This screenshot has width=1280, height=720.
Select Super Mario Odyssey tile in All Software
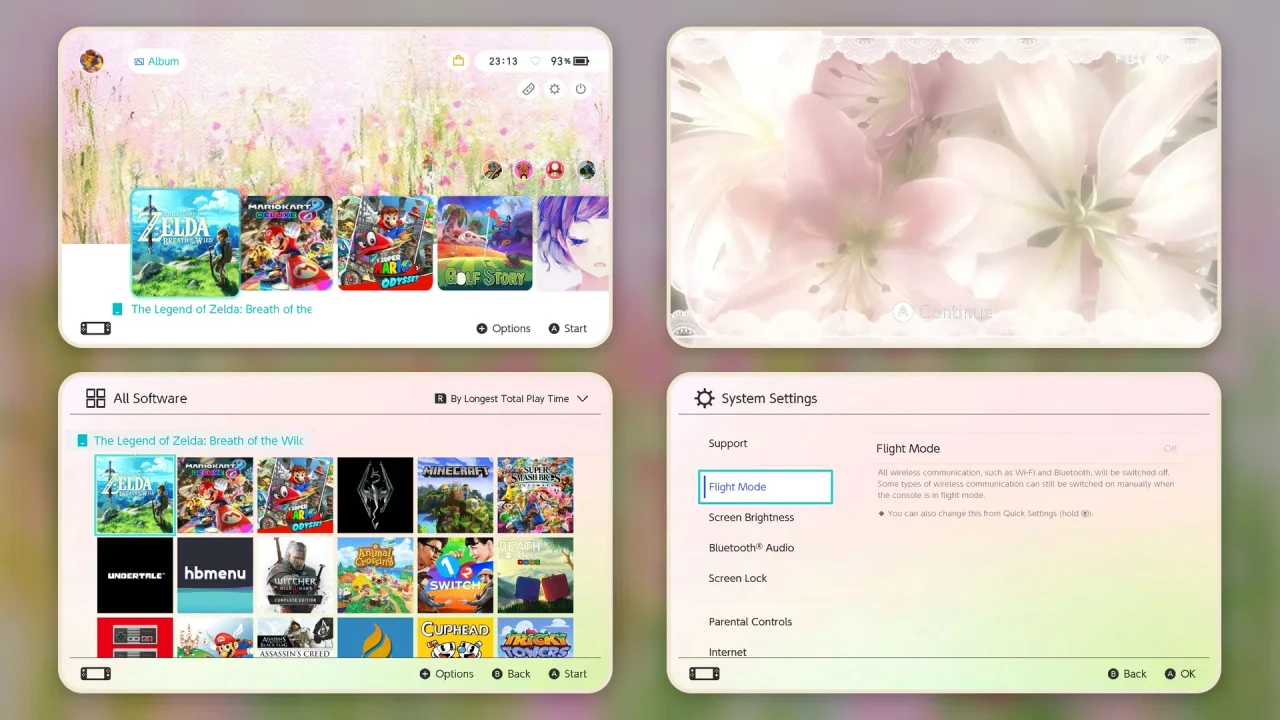(295, 495)
